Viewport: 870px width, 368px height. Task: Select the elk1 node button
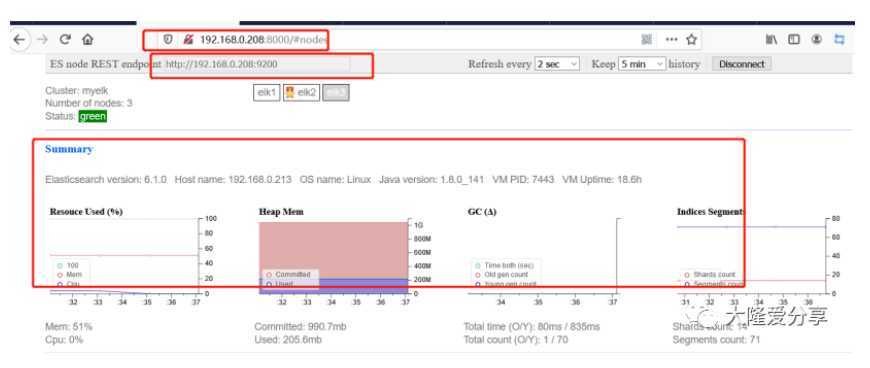266,93
